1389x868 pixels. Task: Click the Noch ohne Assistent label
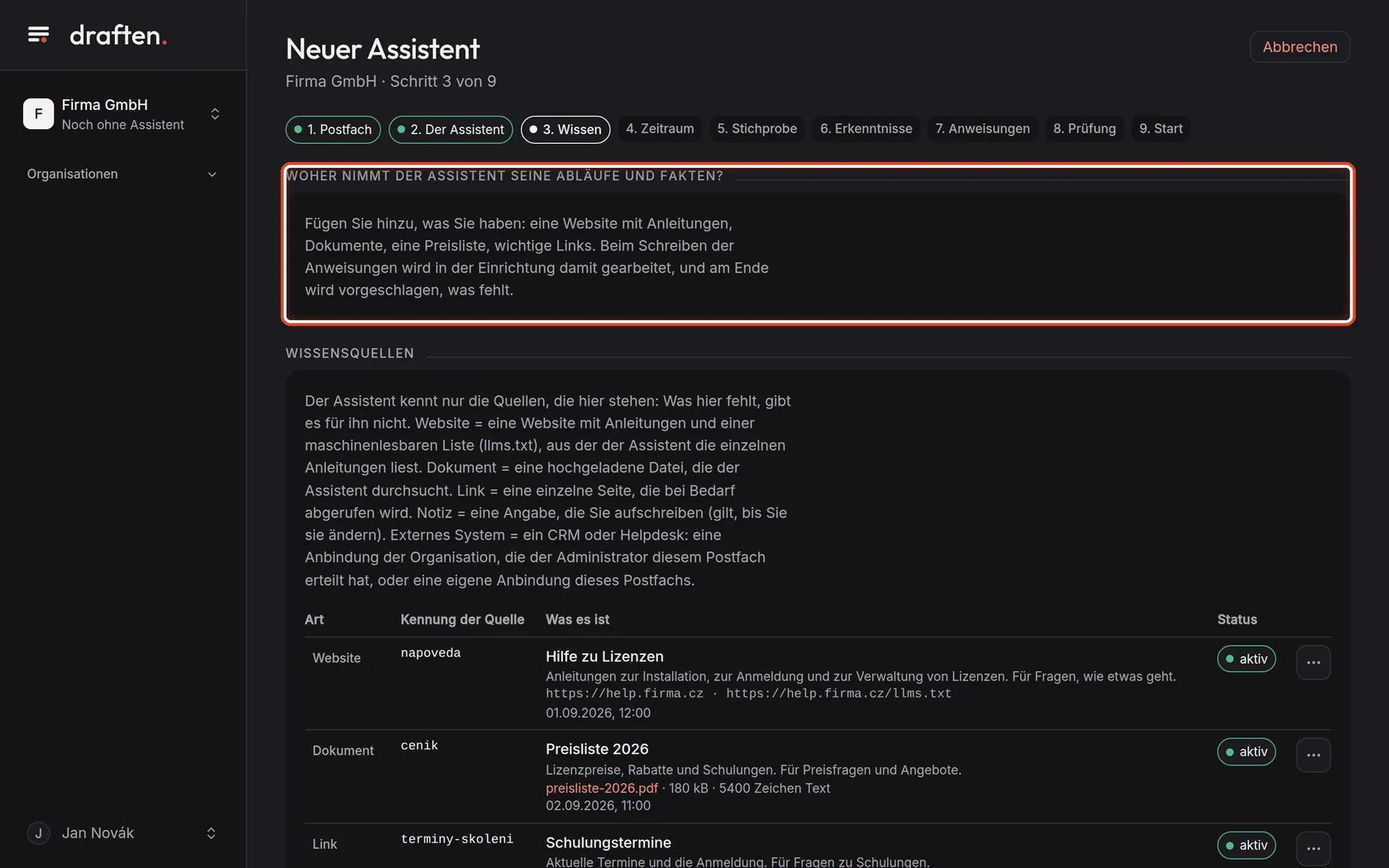[123, 125]
